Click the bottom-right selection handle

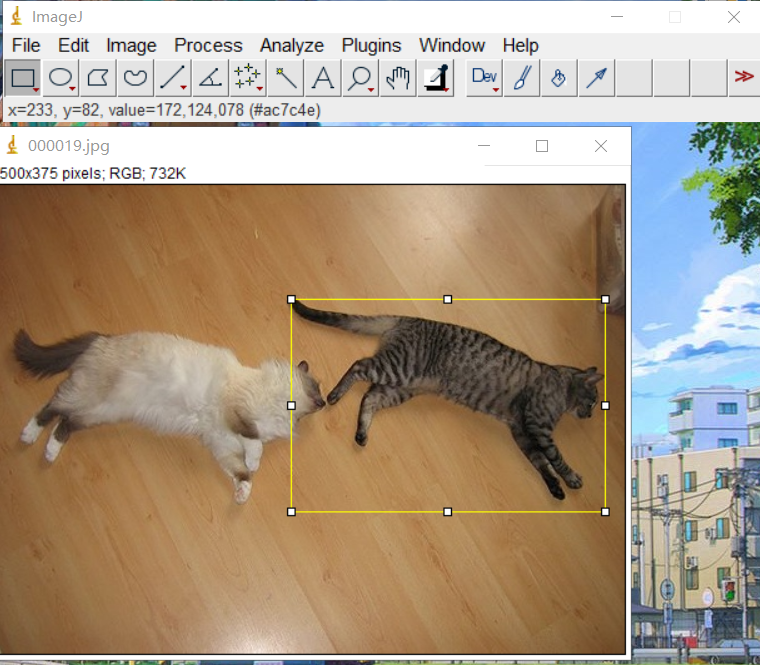pyautogui.click(x=605, y=512)
